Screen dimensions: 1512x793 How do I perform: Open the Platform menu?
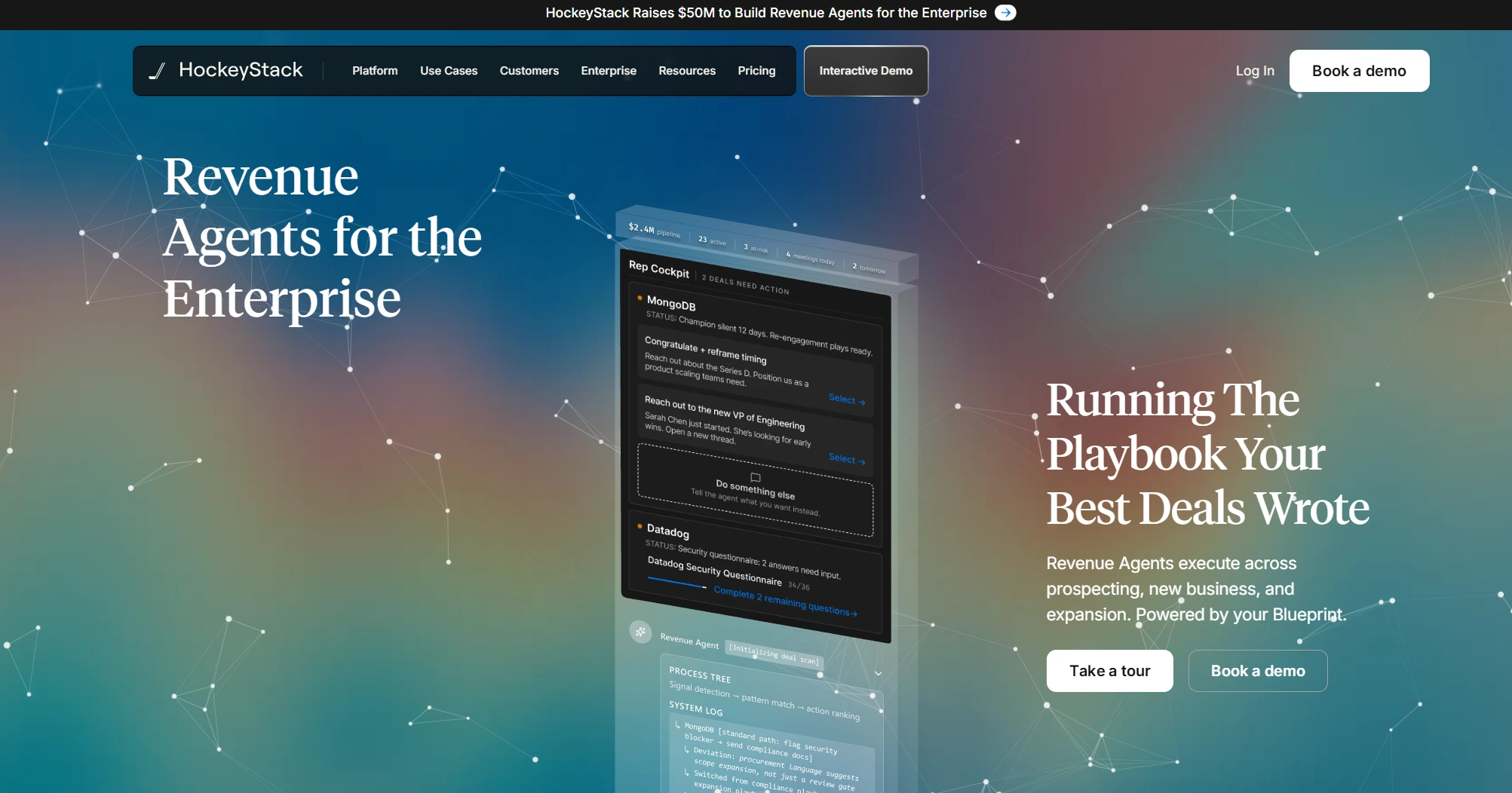pos(375,71)
